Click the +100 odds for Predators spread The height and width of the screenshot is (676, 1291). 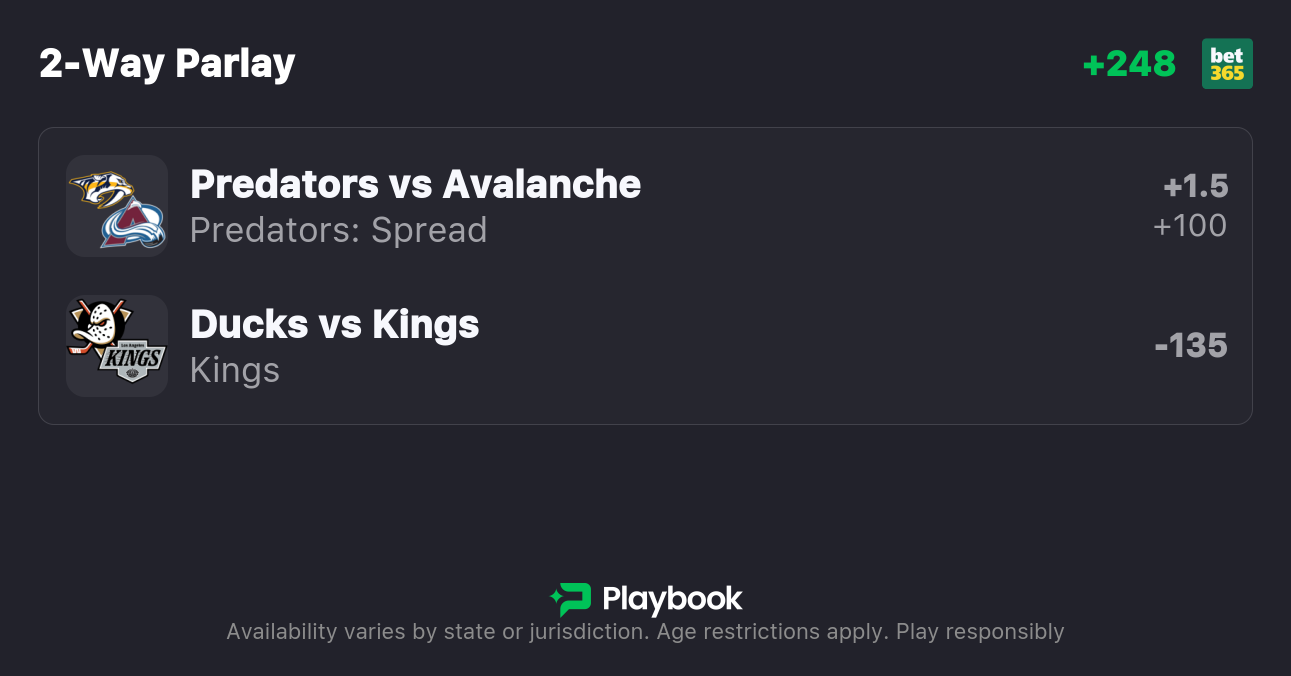click(1190, 226)
